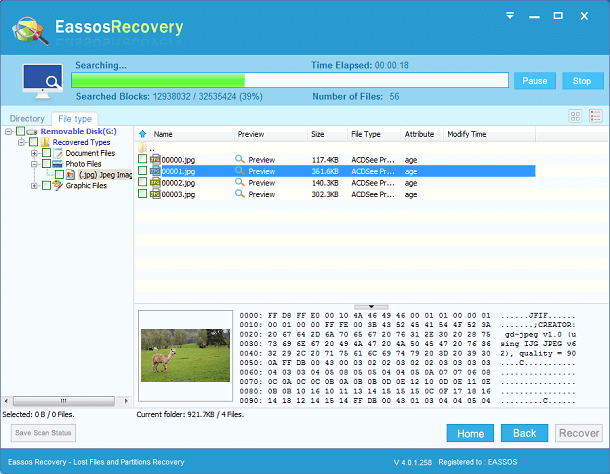Click the tree panel horizontal scrollbar thumb
Viewport: 610px width, 474px height.
coord(64,401)
